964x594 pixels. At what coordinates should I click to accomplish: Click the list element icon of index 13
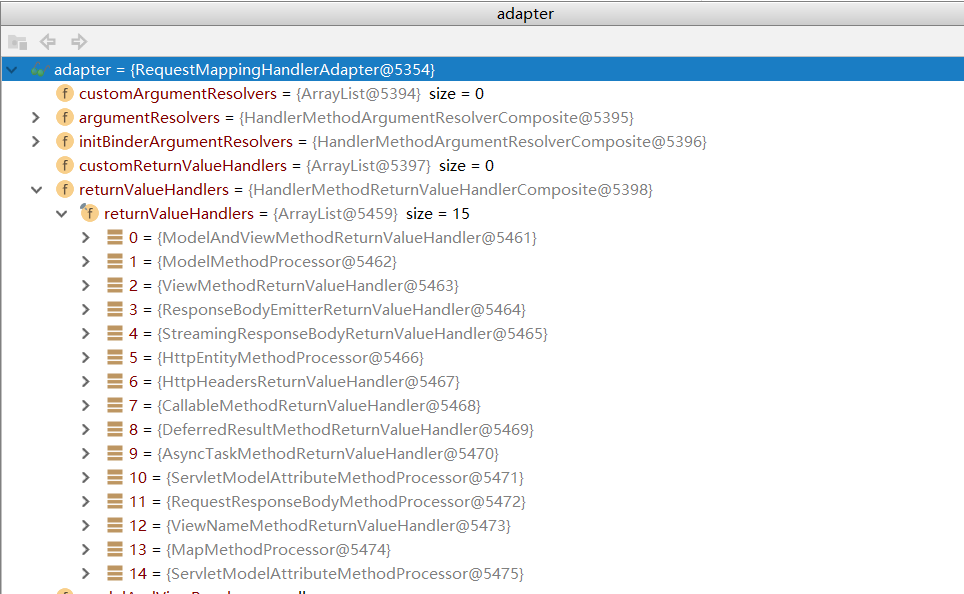(115, 549)
